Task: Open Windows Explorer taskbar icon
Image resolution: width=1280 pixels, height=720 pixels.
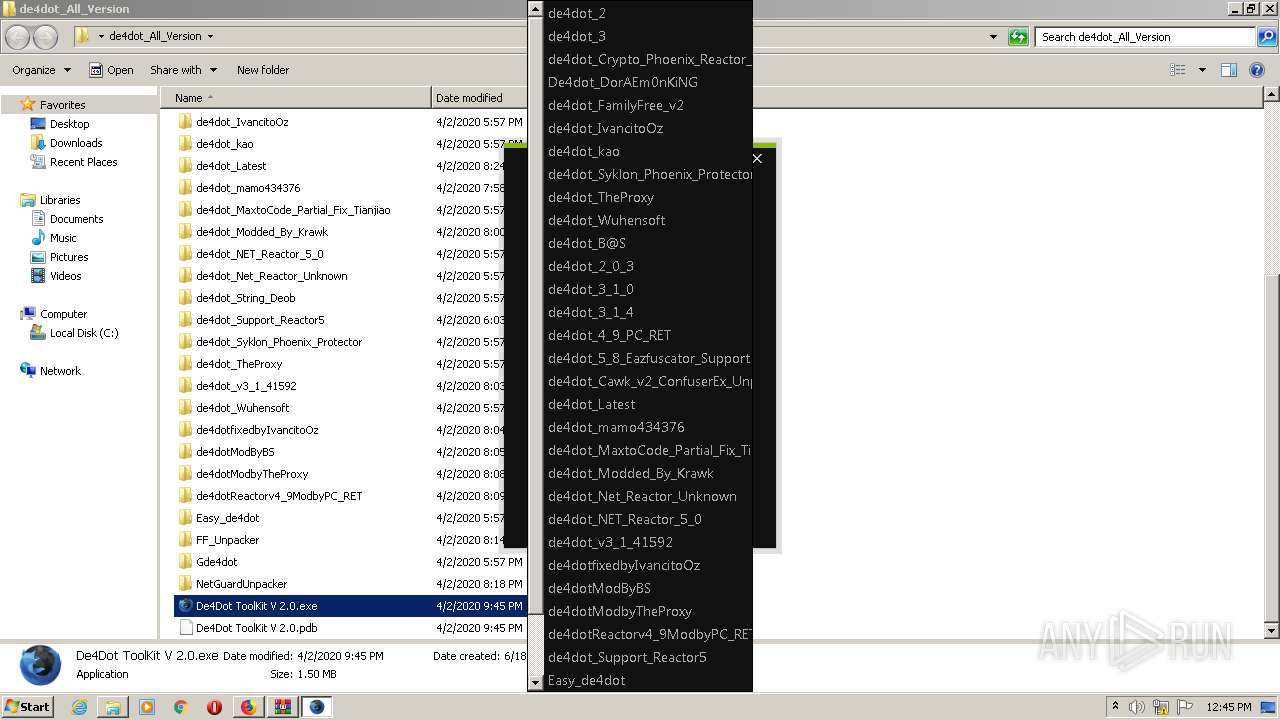Action: click(113, 707)
